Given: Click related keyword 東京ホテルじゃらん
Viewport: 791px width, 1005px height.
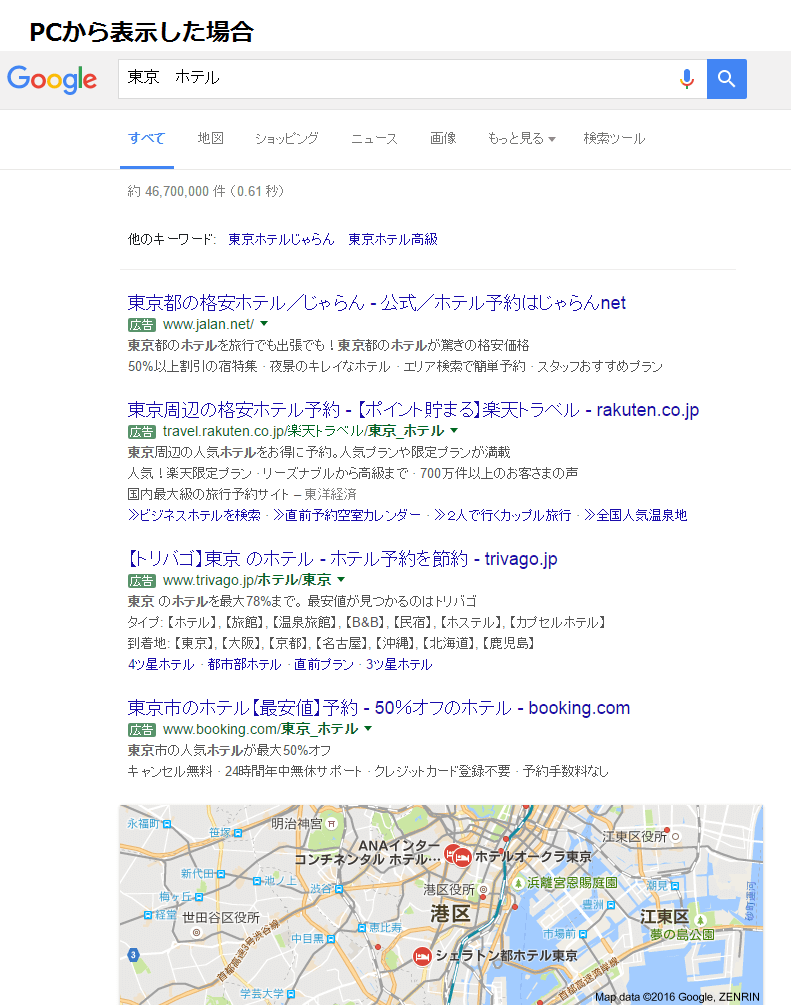Looking at the screenshot, I should 281,239.
